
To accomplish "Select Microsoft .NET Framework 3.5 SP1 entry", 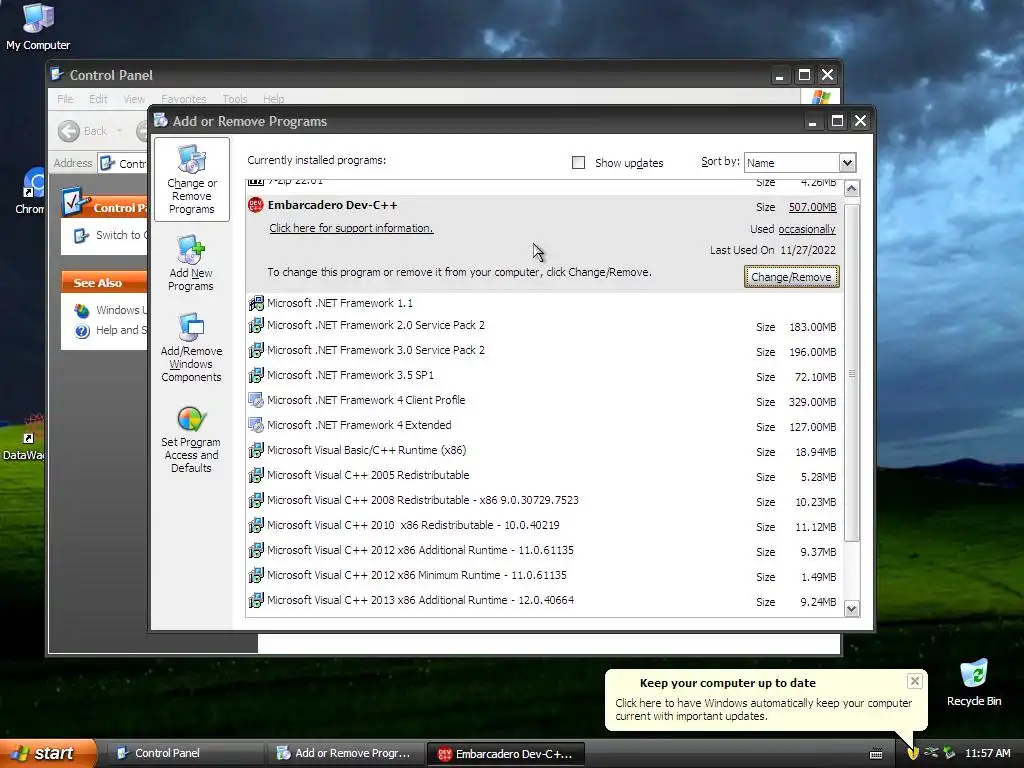I will coord(545,376).
